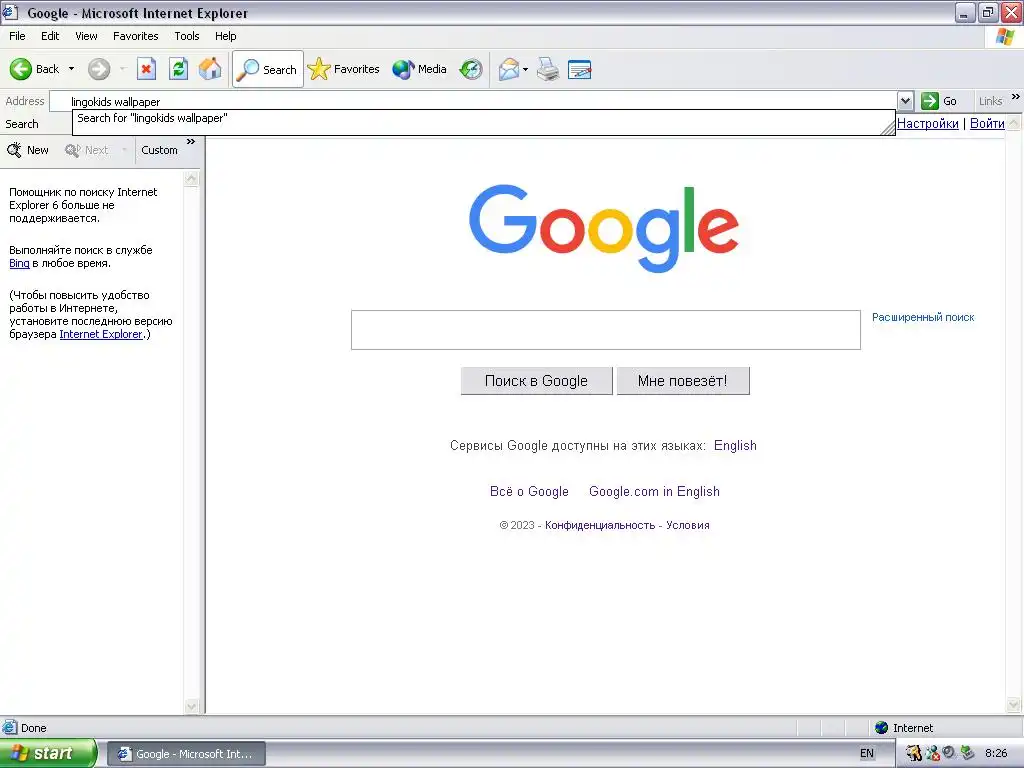Open the View menu
The height and width of the screenshot is (768, 1024).
tap(86, 37)
